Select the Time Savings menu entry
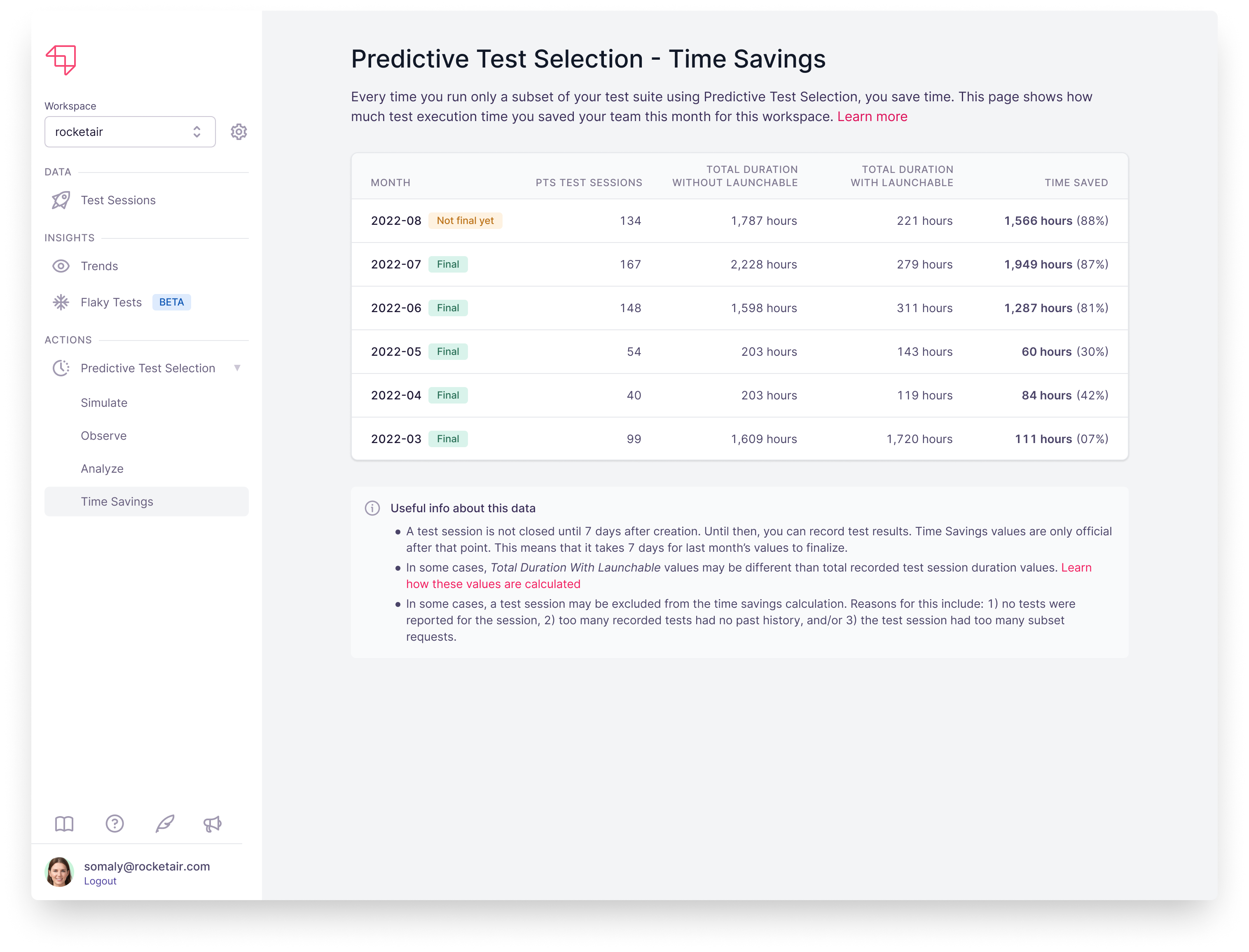 (117, 502)
